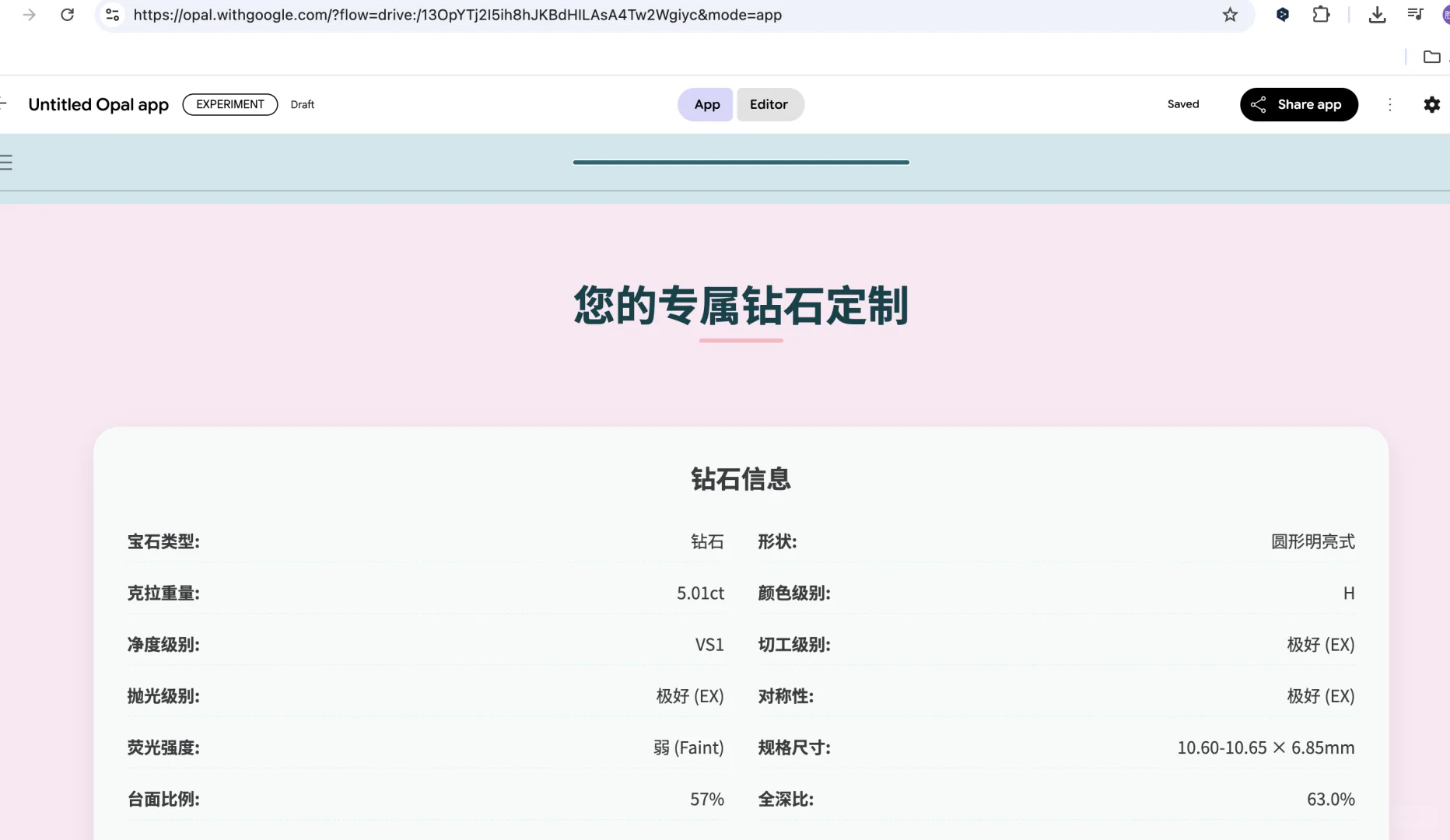1450x840 pixels.
Task: Click the Share app button
Action: (x=1298, y=104)
